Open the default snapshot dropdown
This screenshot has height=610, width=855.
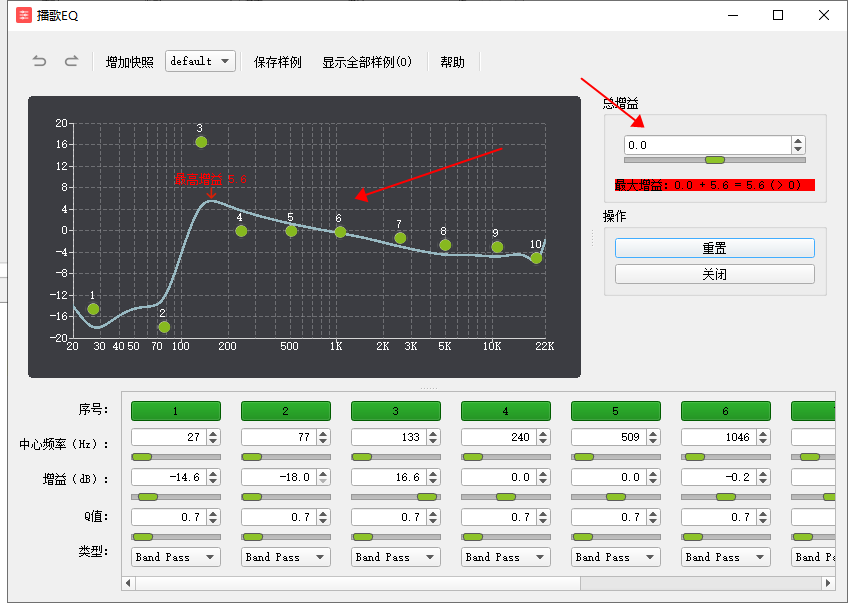click(x=200, y=61)
